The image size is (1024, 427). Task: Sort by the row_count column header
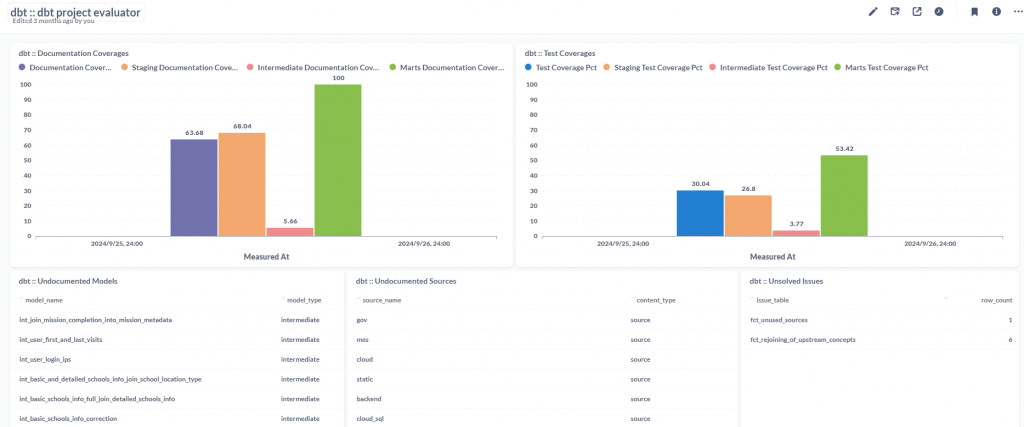tap(997, 300)
